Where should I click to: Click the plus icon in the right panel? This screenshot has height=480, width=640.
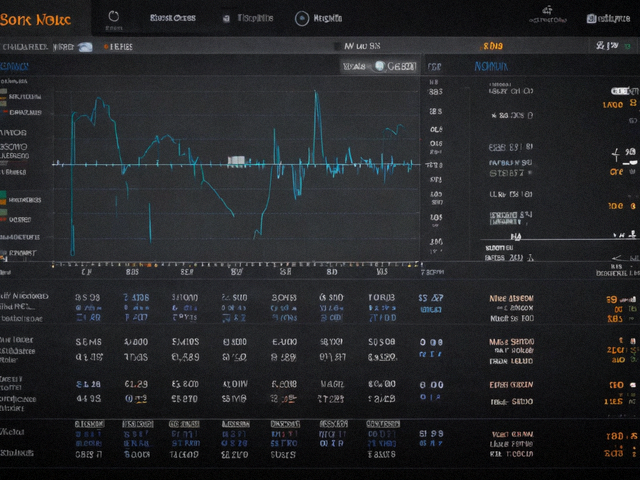616,154
